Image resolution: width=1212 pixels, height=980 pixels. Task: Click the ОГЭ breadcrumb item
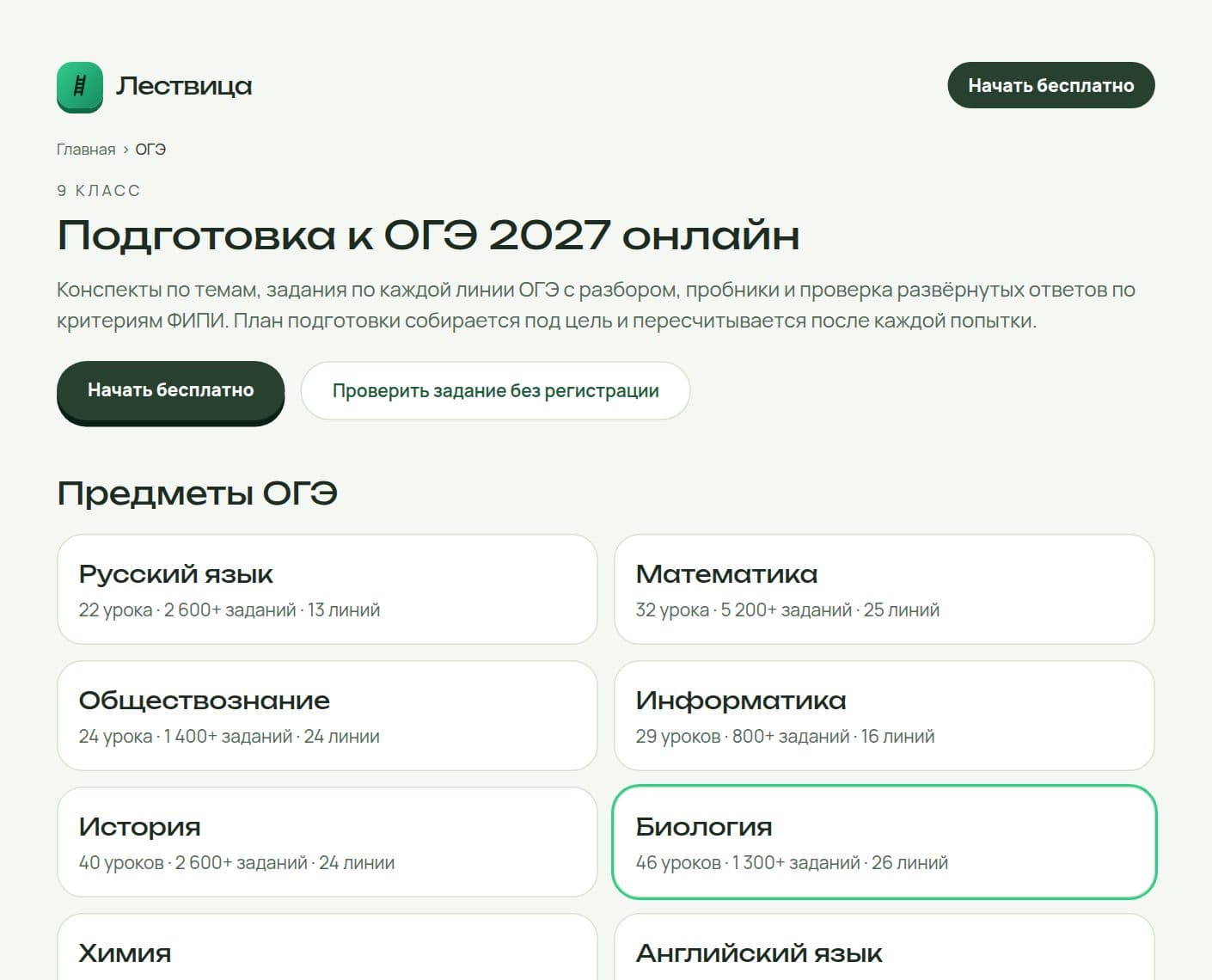(x=150, y=150)
